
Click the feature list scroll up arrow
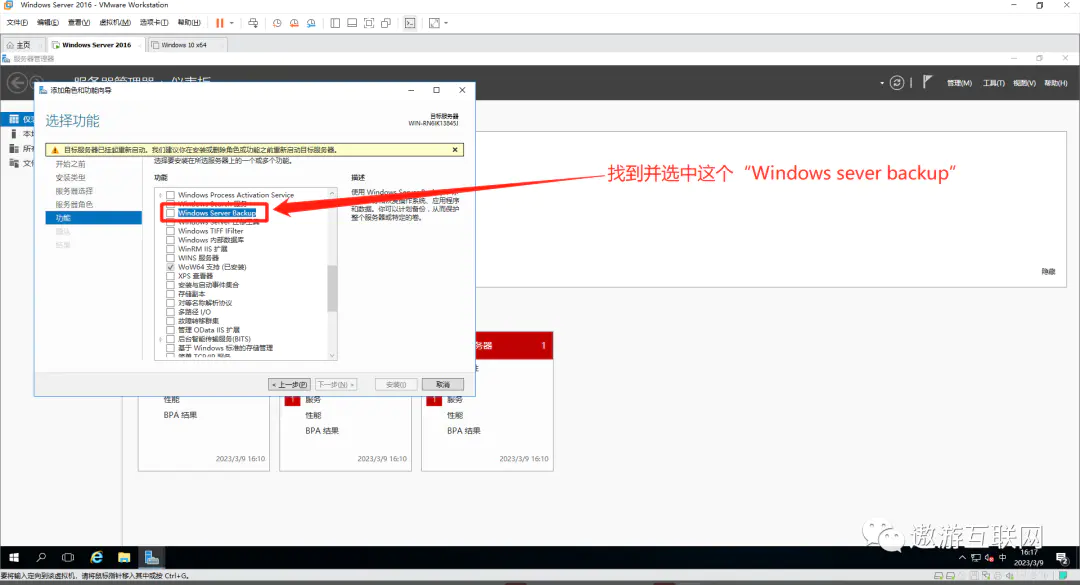332,194
